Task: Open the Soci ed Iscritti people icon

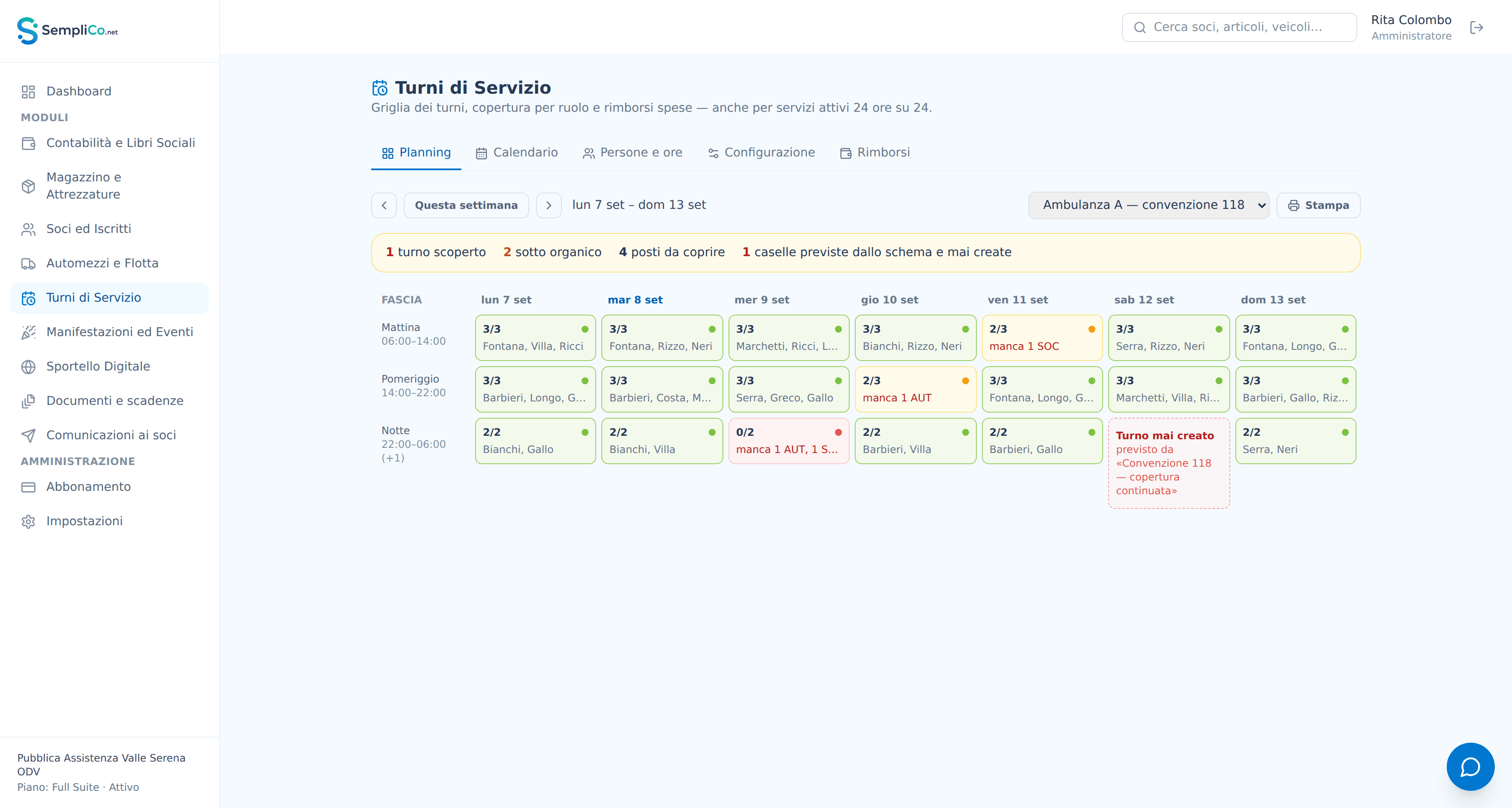Action: (28, 229)
